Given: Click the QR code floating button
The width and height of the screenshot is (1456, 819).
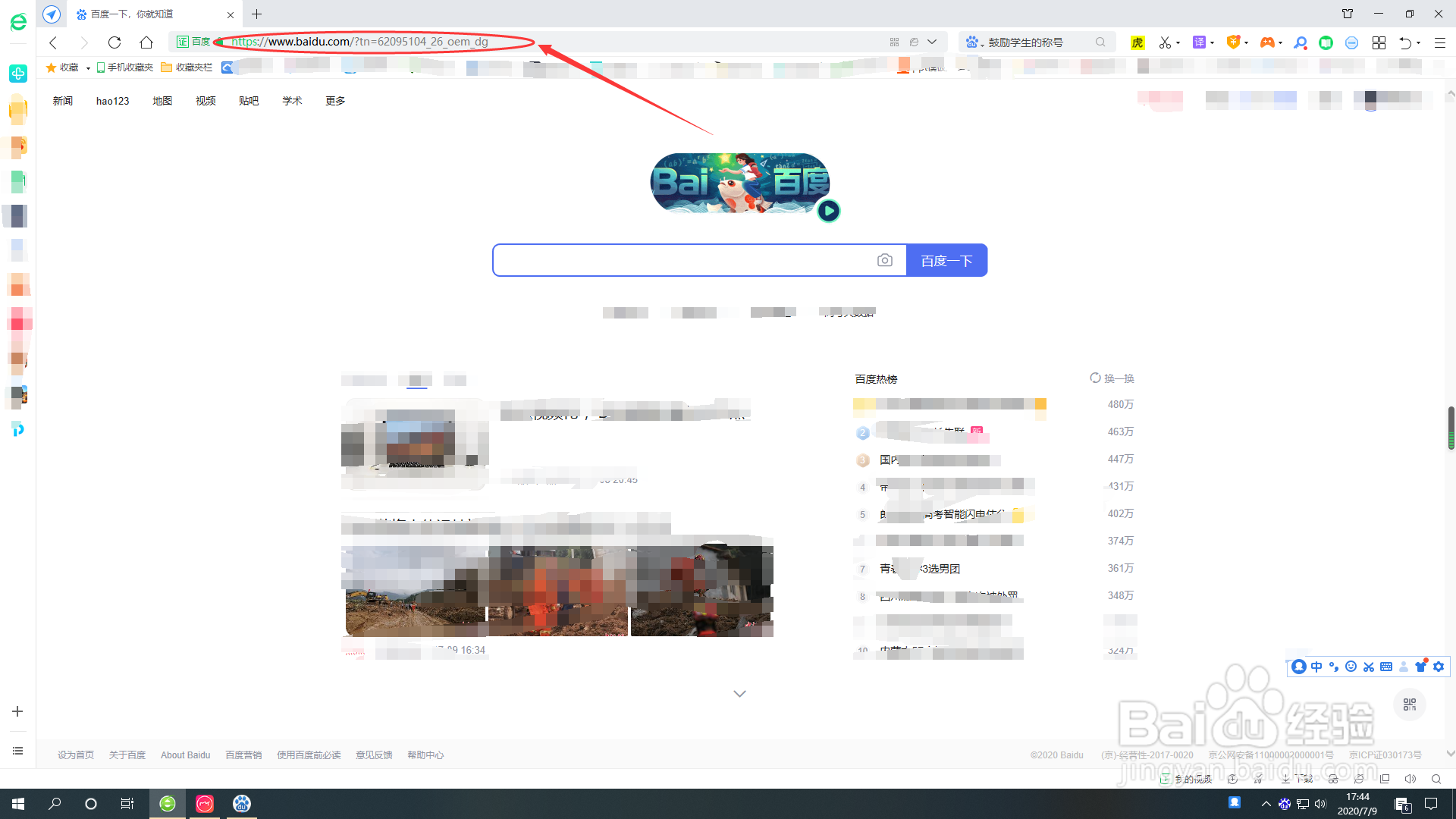Looking at the screenshot, I should (x=1410, y=704).
